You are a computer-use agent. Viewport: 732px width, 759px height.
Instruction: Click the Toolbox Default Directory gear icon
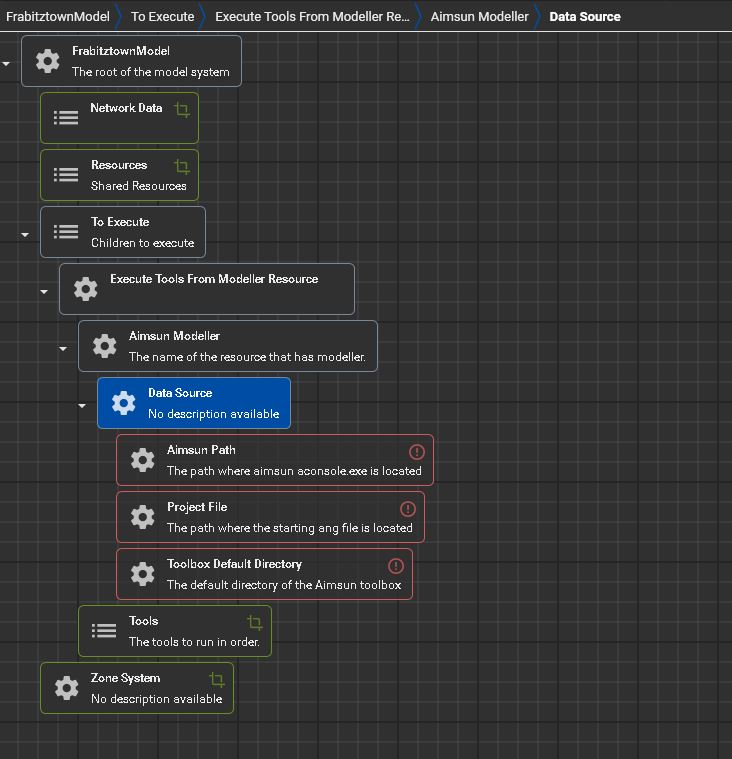coord(142,574)
